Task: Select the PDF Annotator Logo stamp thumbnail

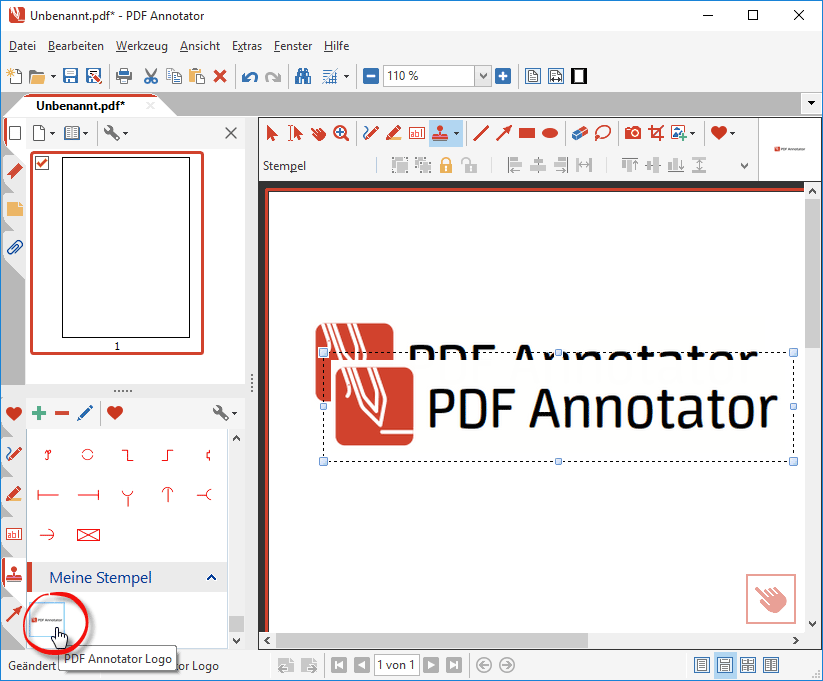Action: pos(47,620)
